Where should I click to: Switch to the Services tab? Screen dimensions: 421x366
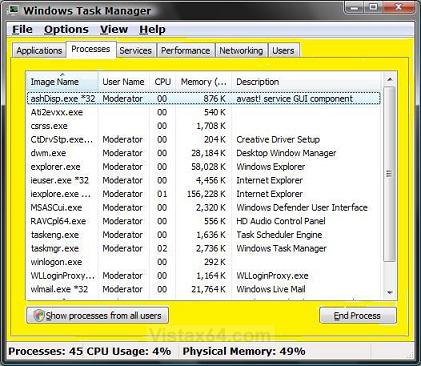136,51
